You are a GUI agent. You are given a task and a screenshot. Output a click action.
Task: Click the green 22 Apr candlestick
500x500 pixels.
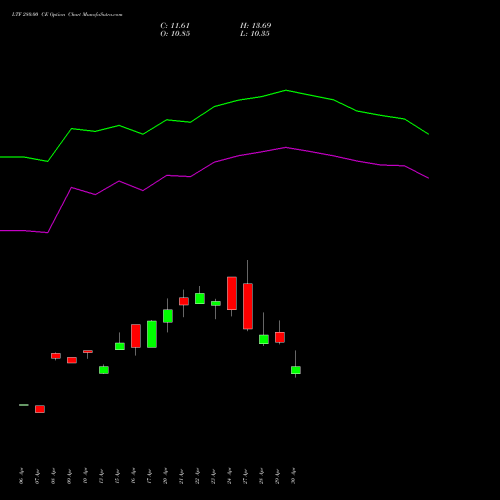click(200, 298)
